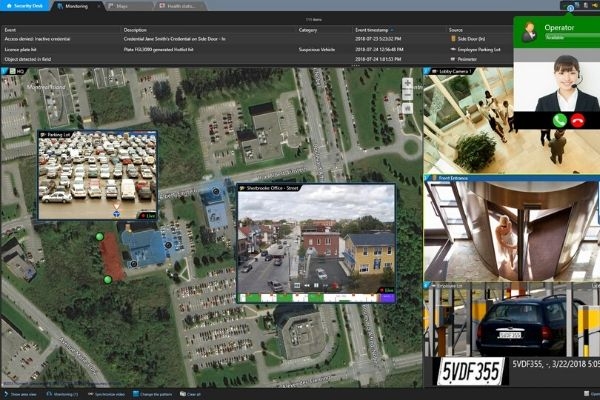
Task: Select the lower green perimeter marker
Action: click(x=108, y=280)
